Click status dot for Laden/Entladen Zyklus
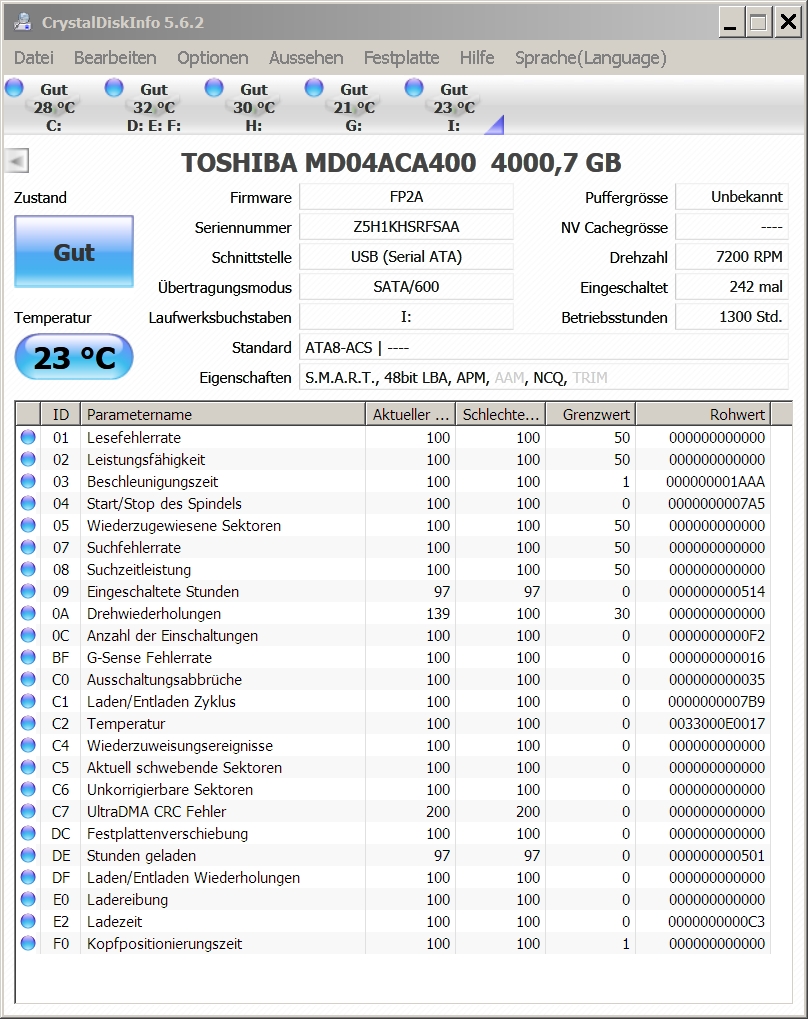Screen dimensions: 808x1019 coord(28,701)
